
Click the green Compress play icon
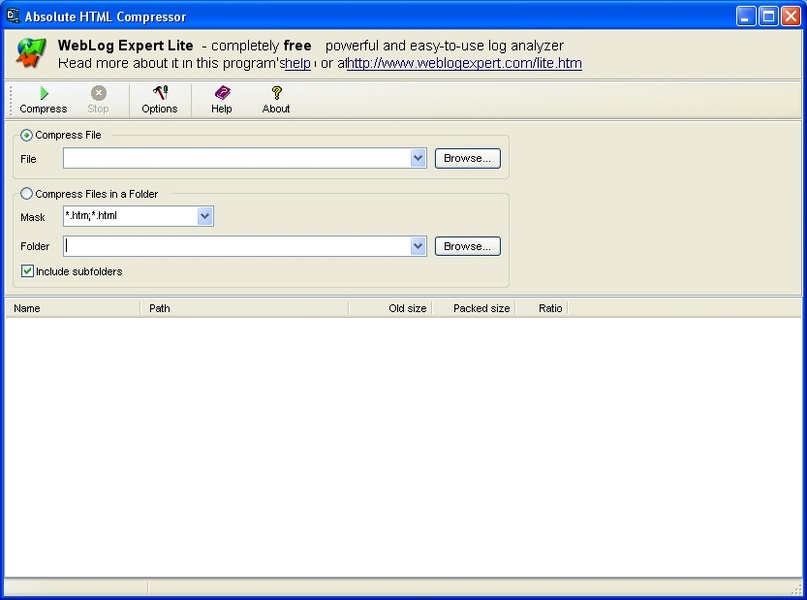(x=44, y=93)
